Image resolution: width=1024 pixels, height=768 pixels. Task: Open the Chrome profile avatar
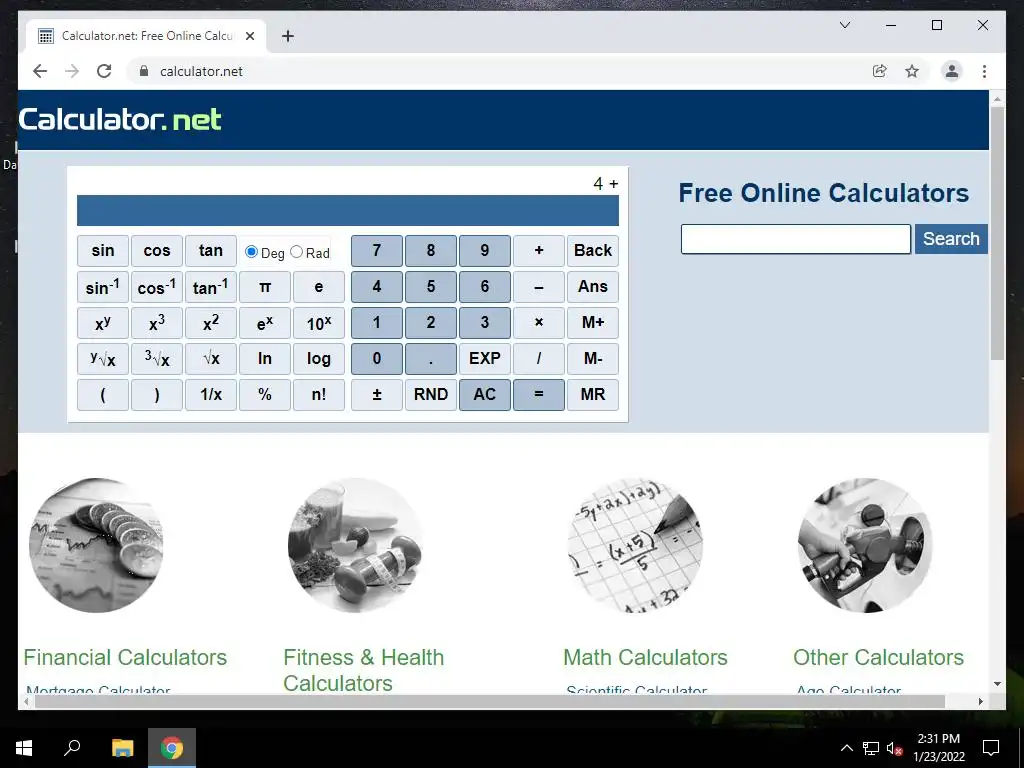tap(952, 71)
